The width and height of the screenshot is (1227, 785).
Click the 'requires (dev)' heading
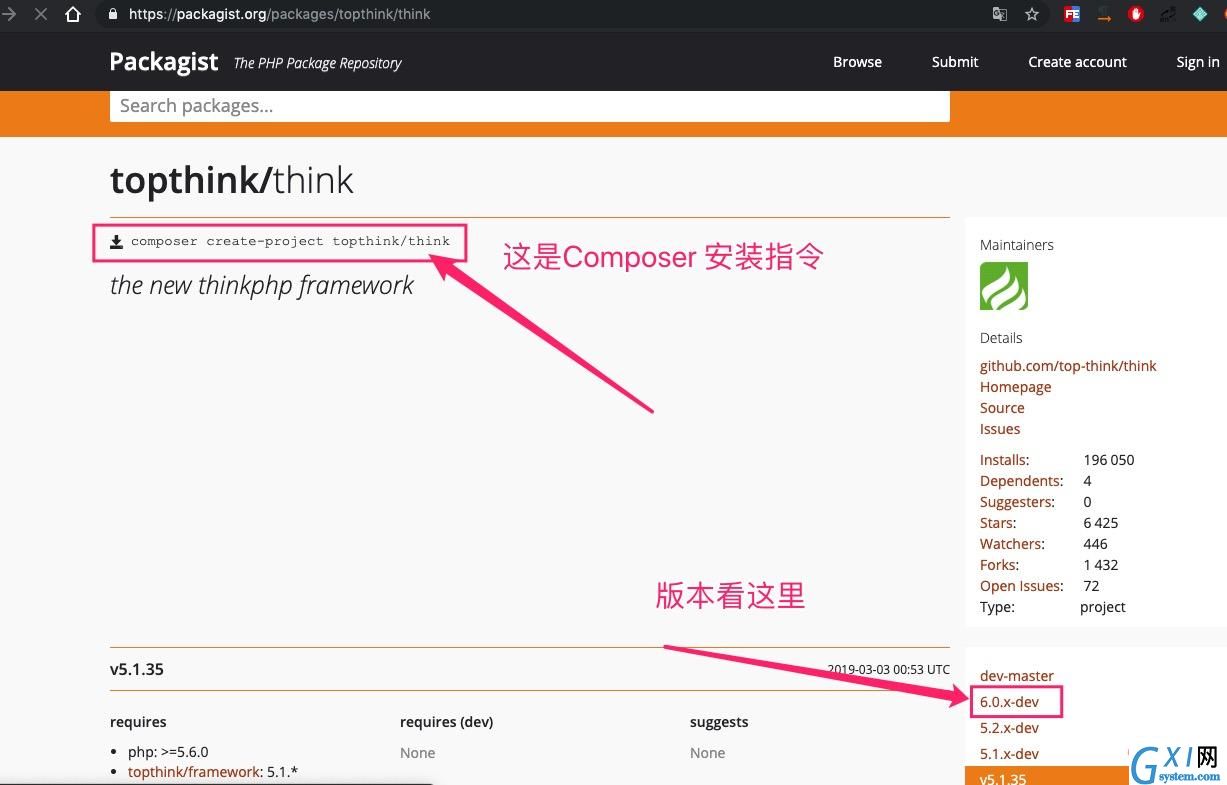[x=446, y=722]
